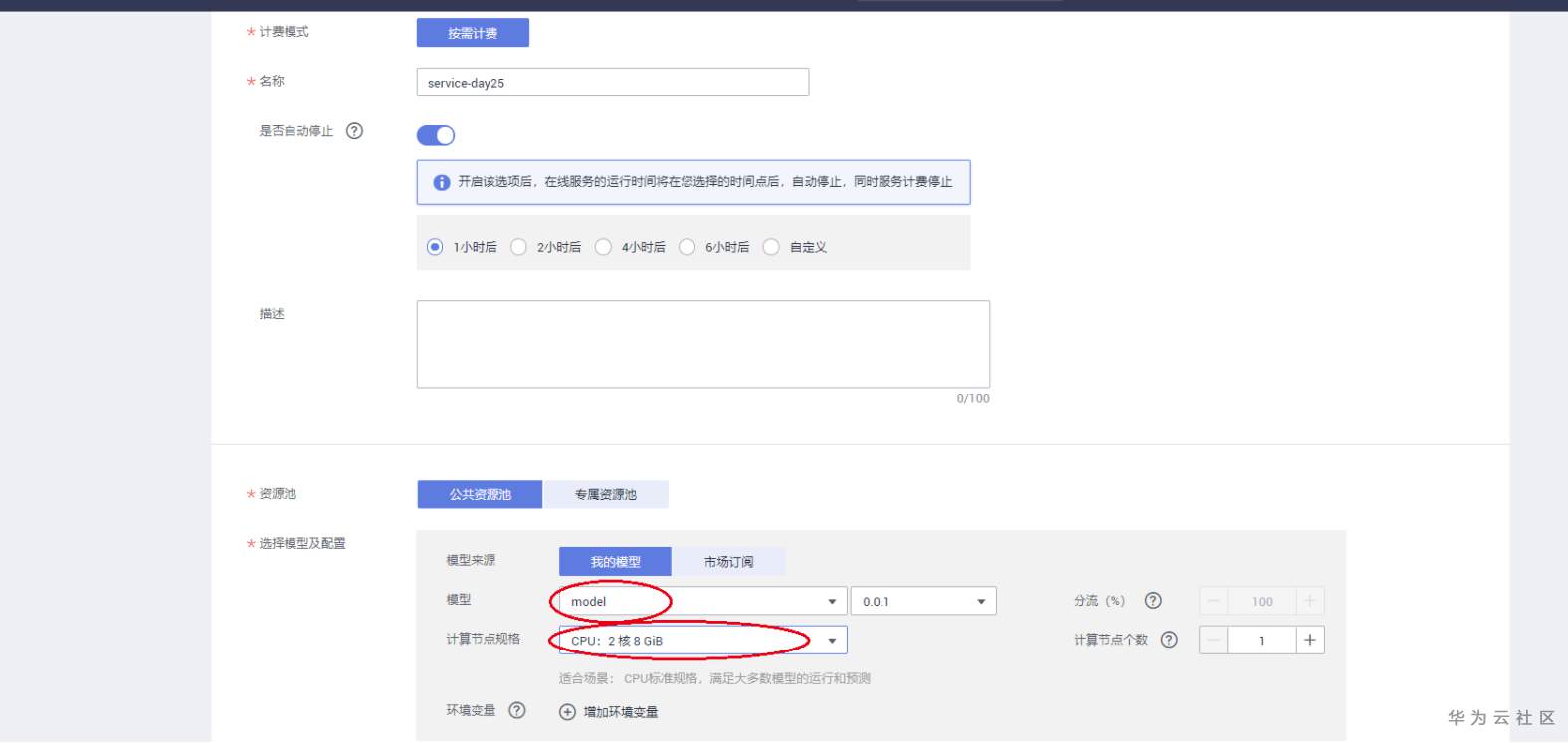
Task: Open the 0.0.1 version dropdown
Action: tap(923, 601)
